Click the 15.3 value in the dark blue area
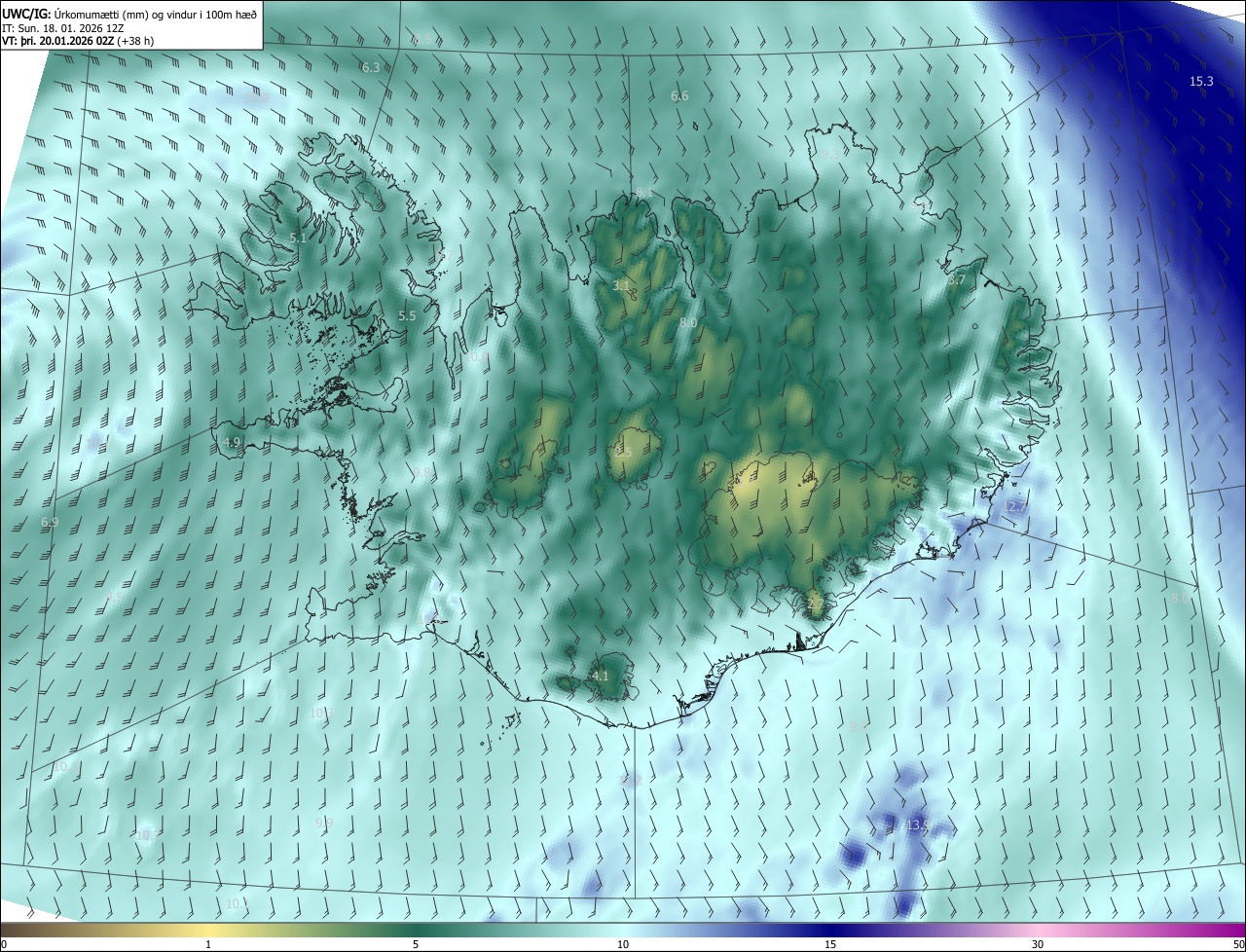1246x952 pixels. 1202,81
